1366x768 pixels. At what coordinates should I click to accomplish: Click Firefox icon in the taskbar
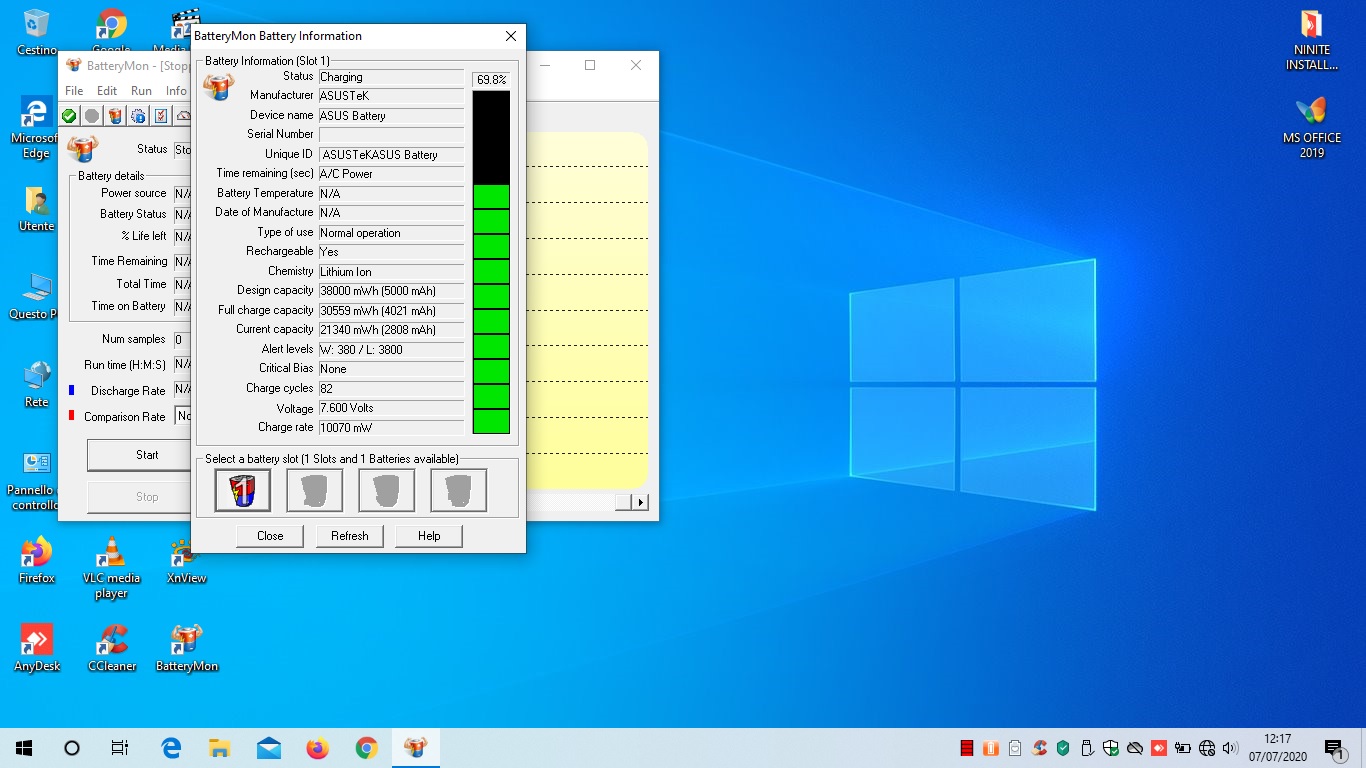[318, 748]
